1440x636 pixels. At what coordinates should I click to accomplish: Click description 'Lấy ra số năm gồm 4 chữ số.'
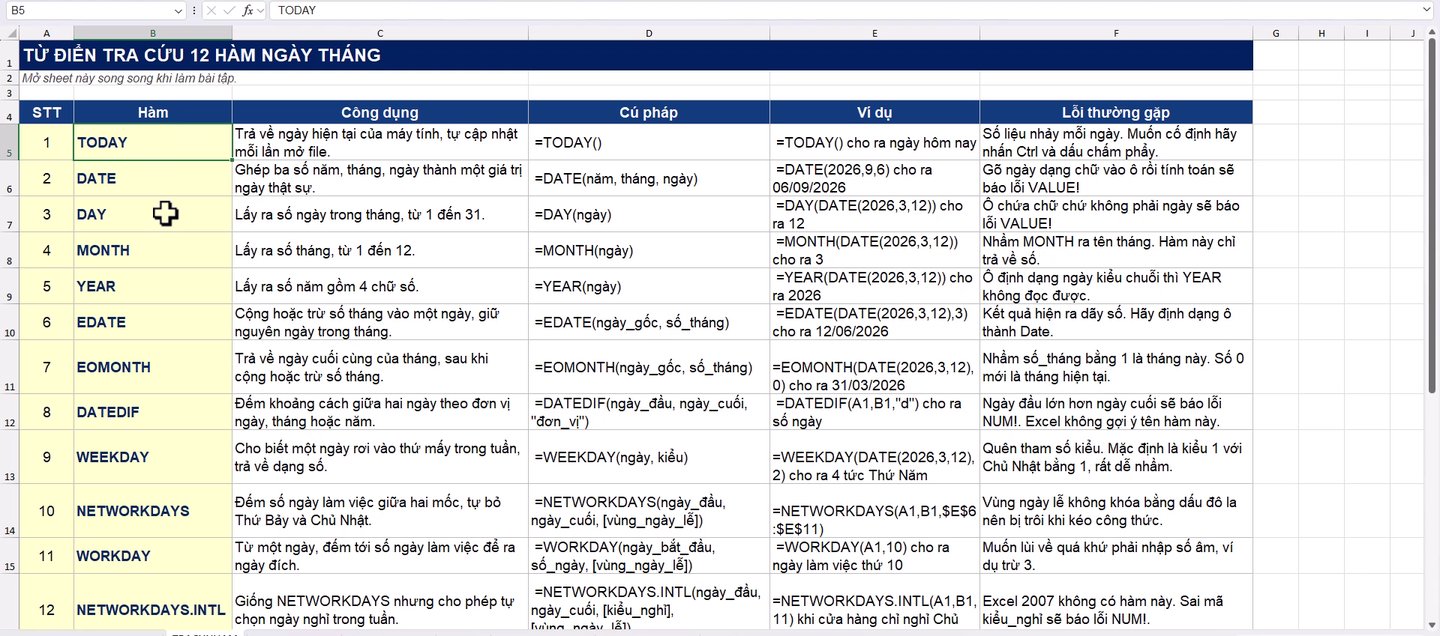click(x=380, y=286)
